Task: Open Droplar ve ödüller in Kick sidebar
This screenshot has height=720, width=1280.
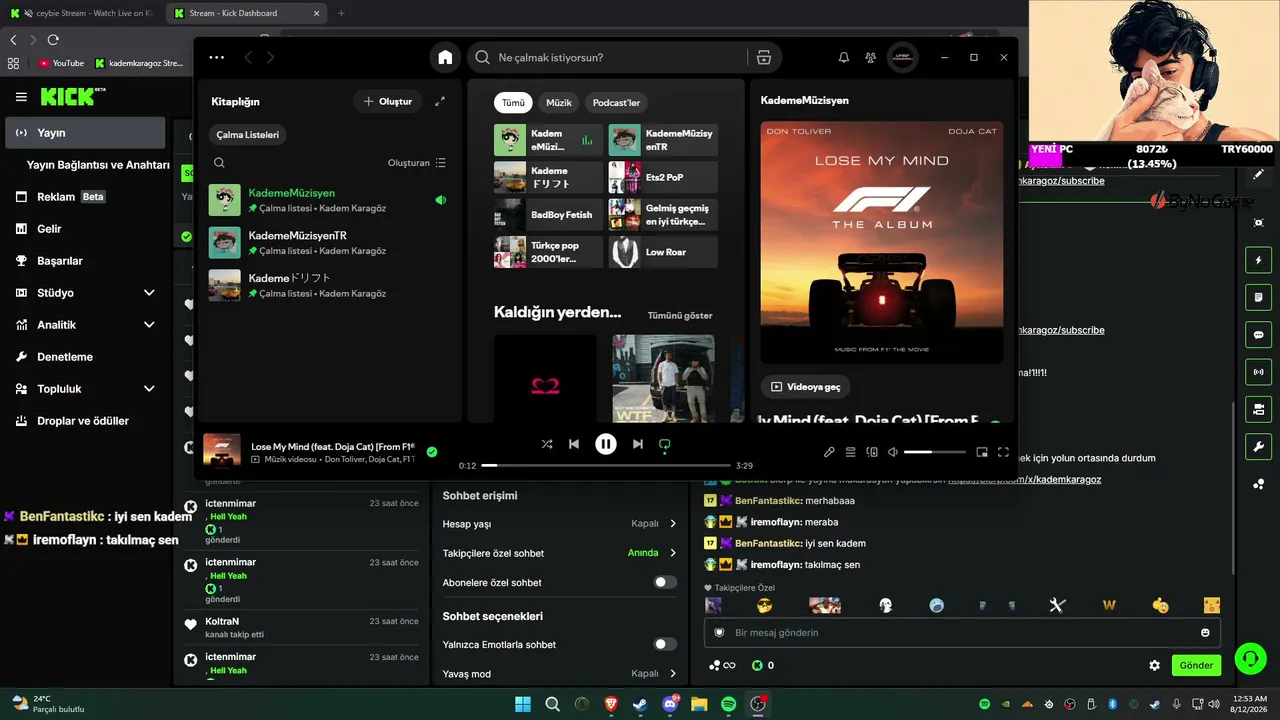Action: click(86, 421)
